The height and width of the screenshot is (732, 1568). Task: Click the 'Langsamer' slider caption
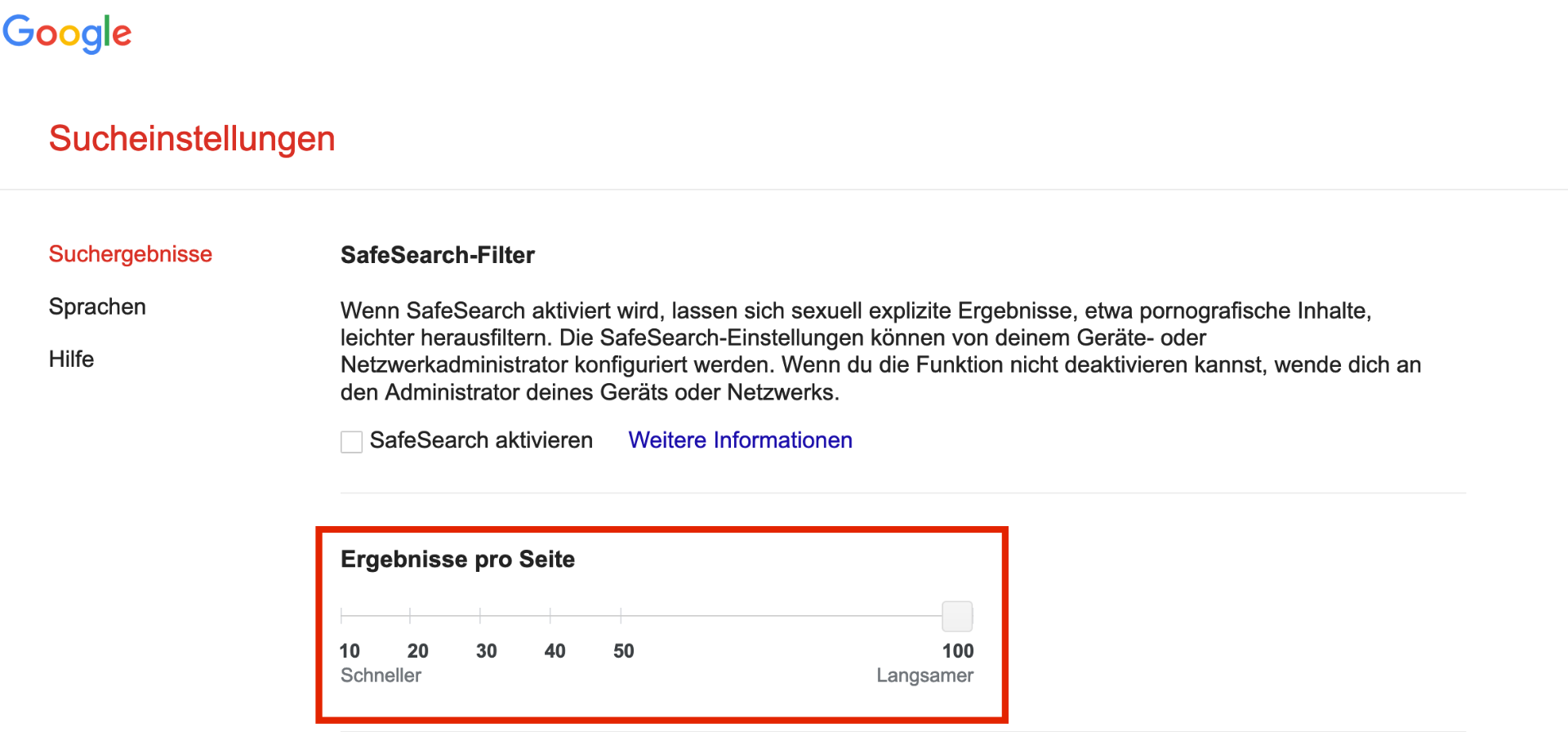(924, 676)
